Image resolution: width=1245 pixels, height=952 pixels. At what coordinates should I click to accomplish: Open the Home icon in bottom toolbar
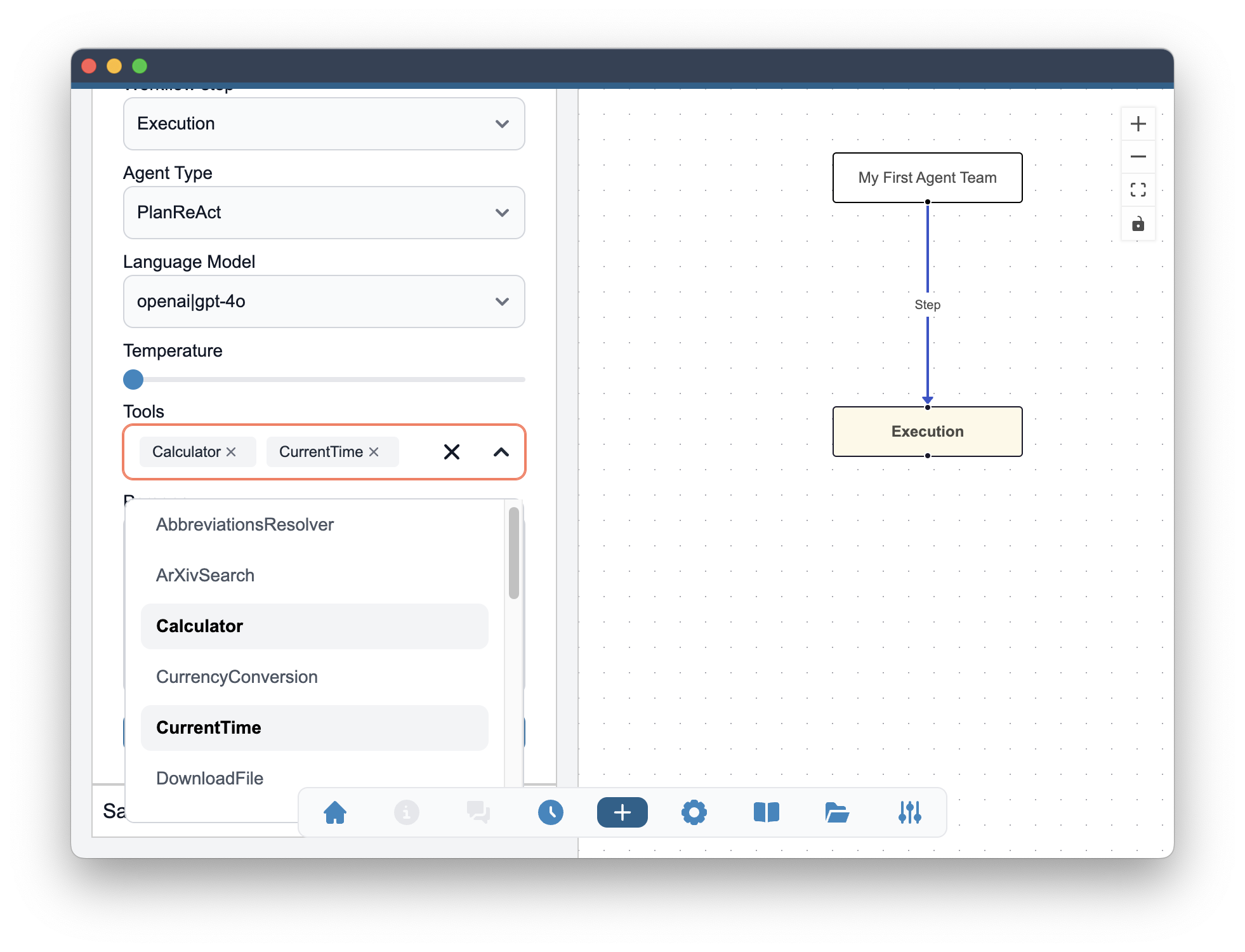tap(335, 812)
